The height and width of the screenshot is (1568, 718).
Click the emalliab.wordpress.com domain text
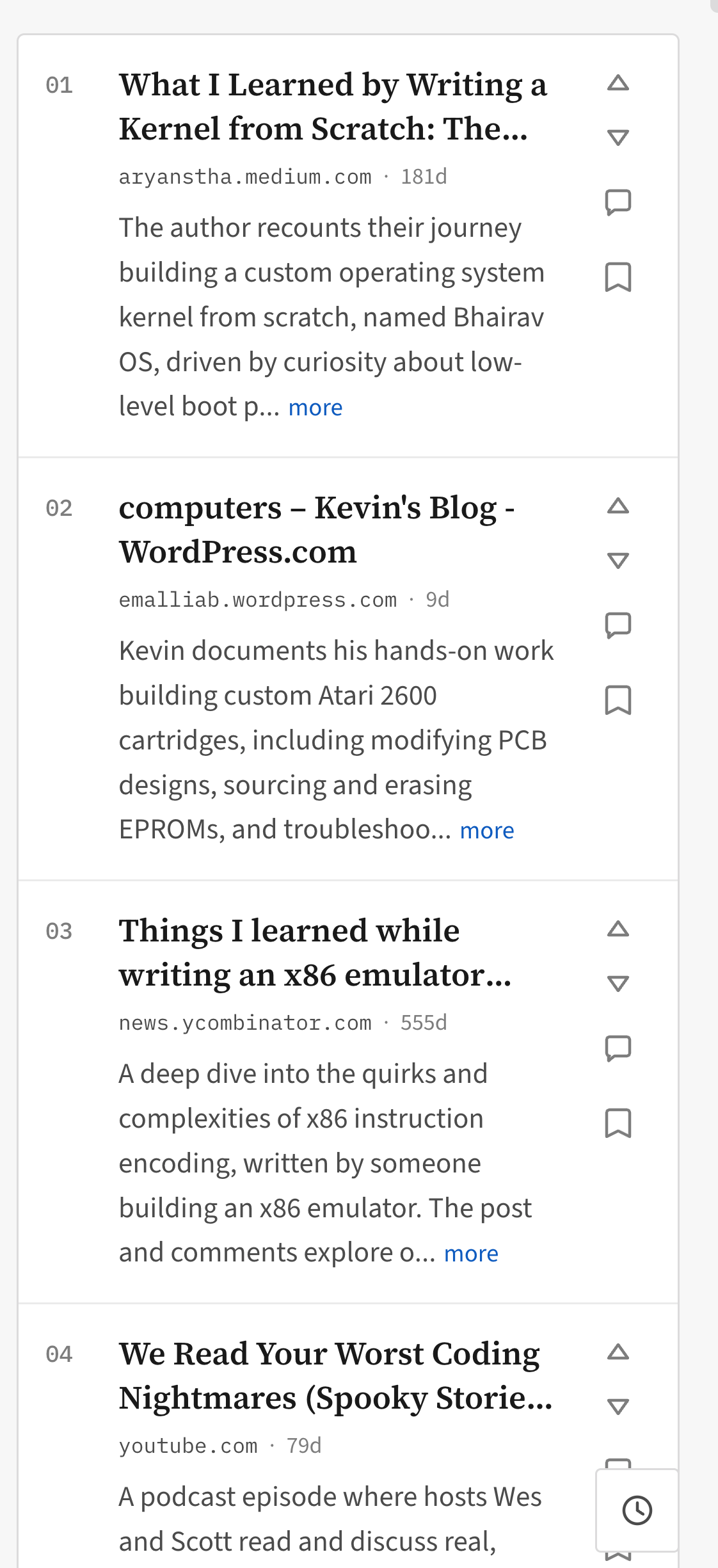(257, 599)
